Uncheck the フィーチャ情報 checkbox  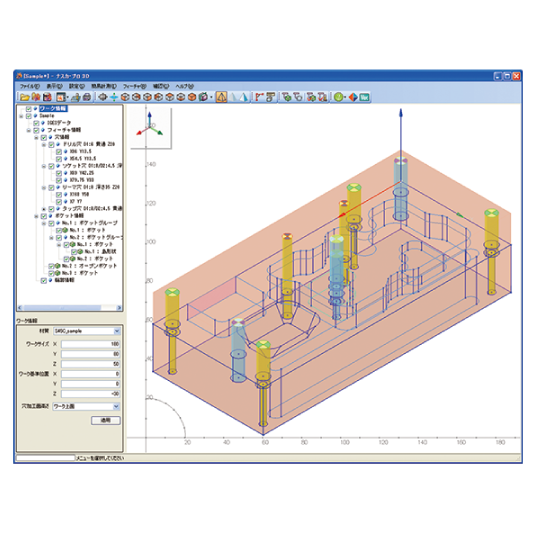[x=36, y=130]
